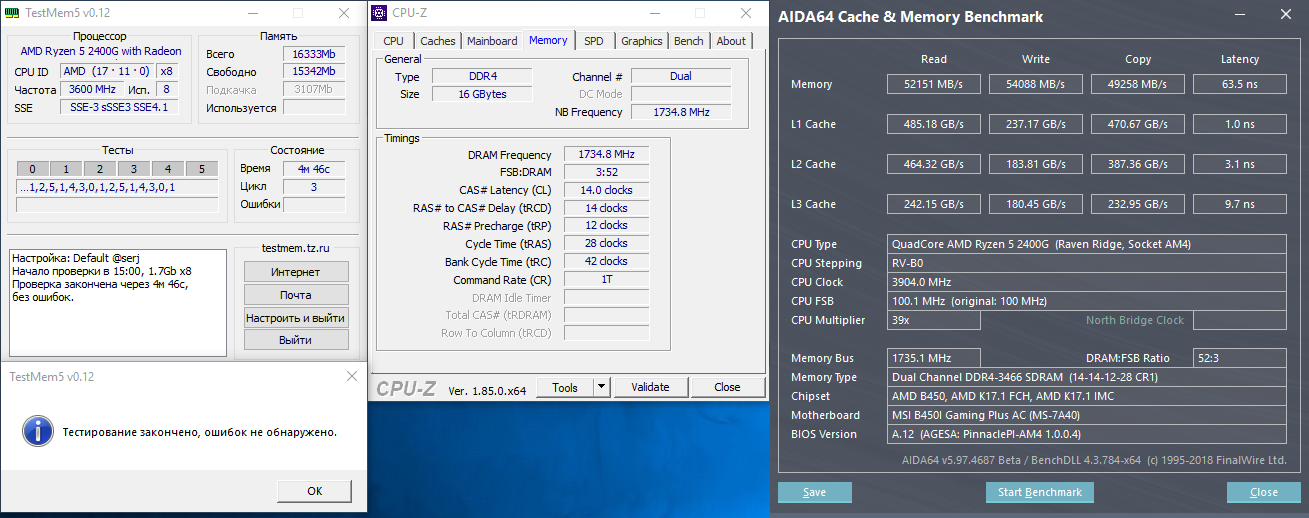The width and height of the screenshot is (1309, 518).
Task: Click the 16 GBytes size field
Action: tap(482, 94)
